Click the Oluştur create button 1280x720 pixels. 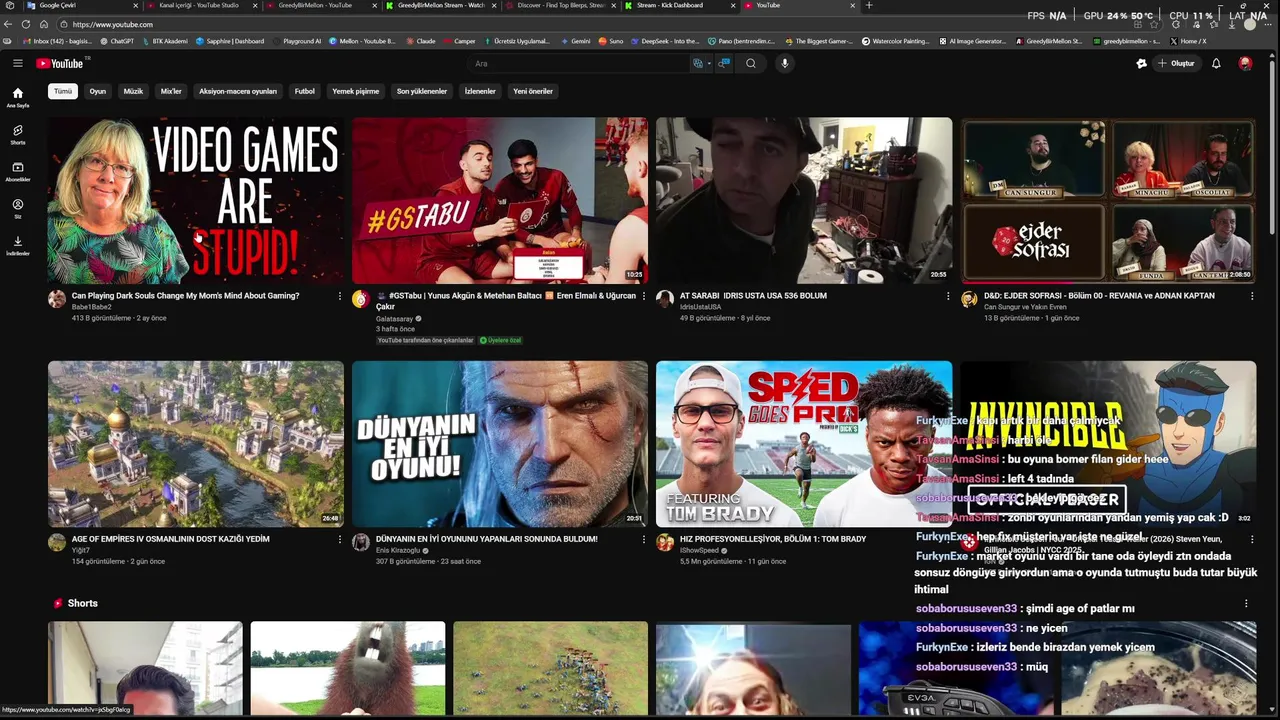click(1177, 63)
